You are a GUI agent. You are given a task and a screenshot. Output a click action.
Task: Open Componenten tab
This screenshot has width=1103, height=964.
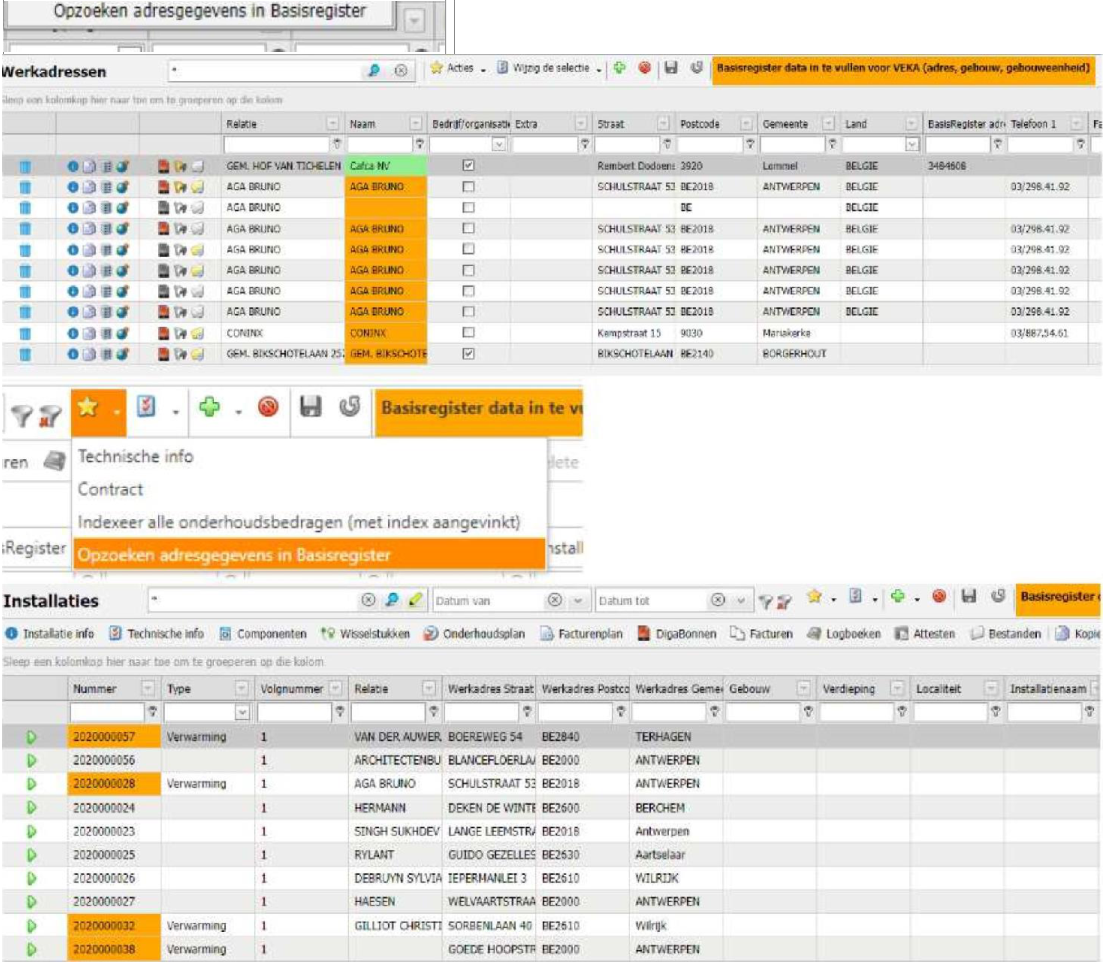click(263, 634)
